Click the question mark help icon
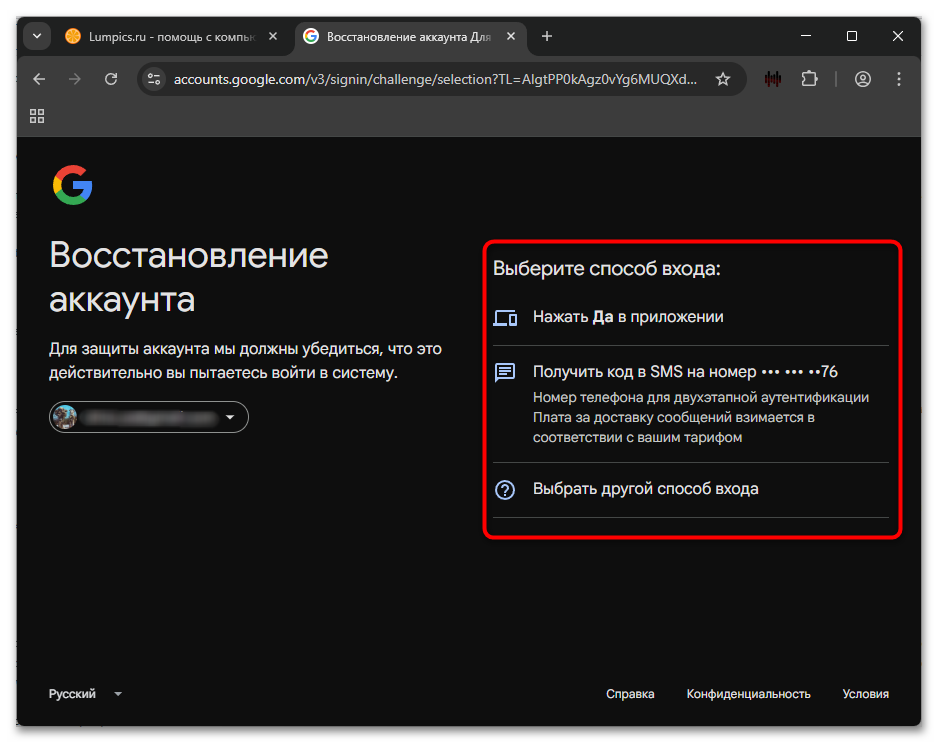This screenshot has height=743, width=938. pyautogui.click(x=505, y=490)
